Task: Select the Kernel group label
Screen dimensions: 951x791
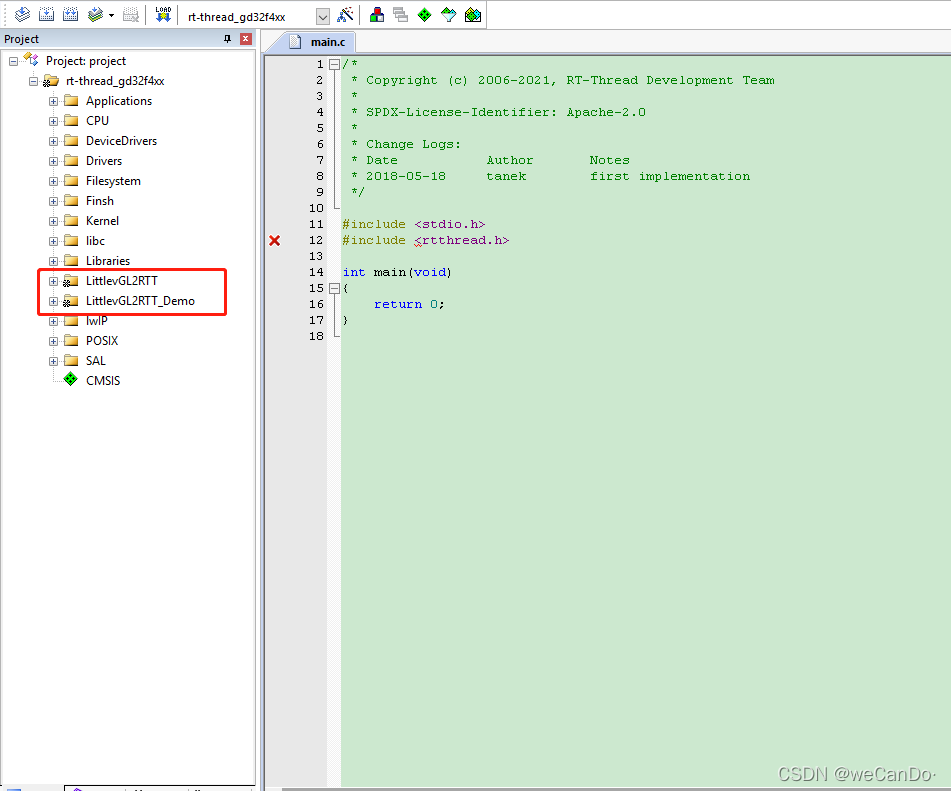Action: [102, 221]
